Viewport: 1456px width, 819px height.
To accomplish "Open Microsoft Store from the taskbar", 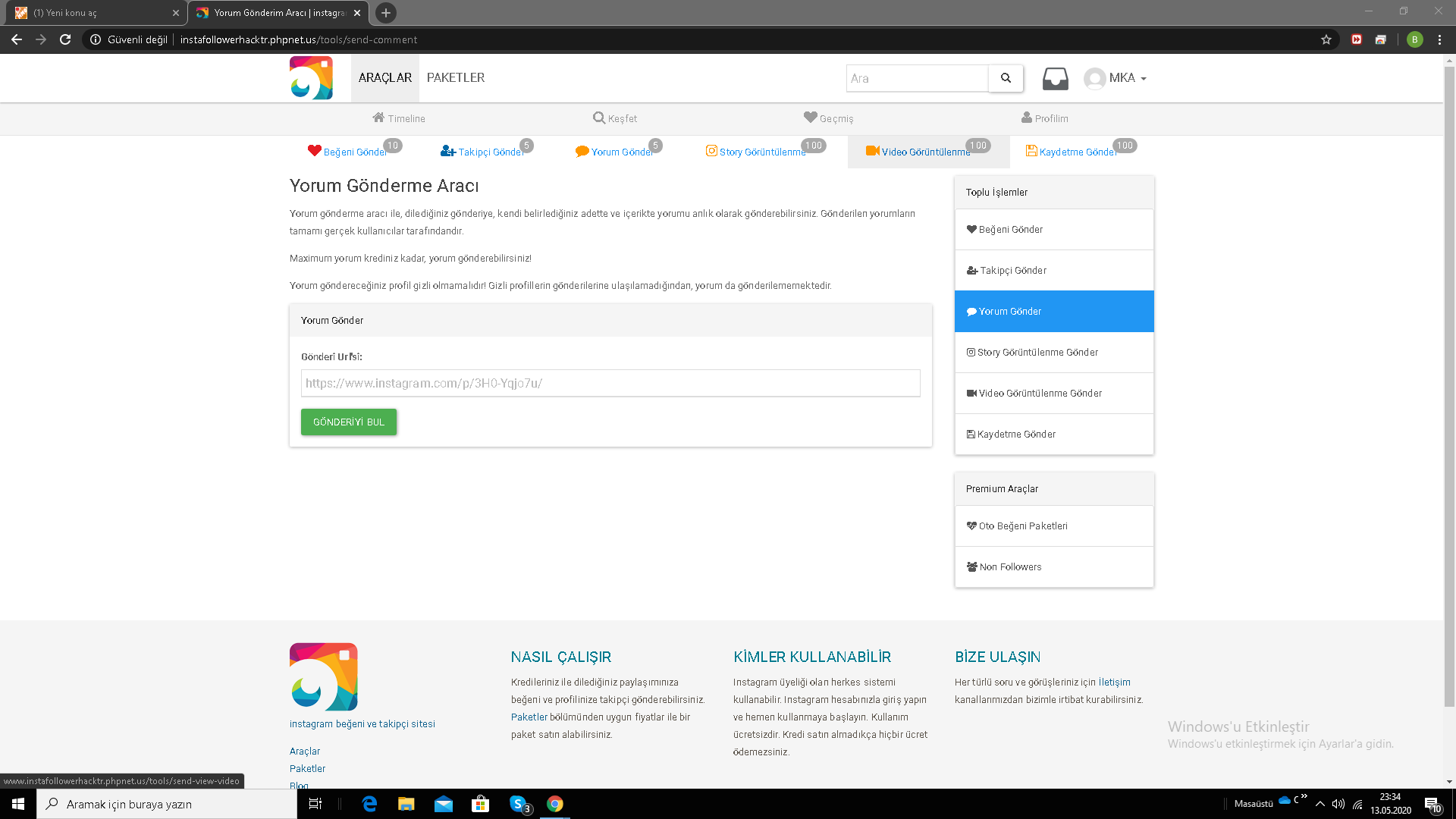I will [x=481, y=804].
